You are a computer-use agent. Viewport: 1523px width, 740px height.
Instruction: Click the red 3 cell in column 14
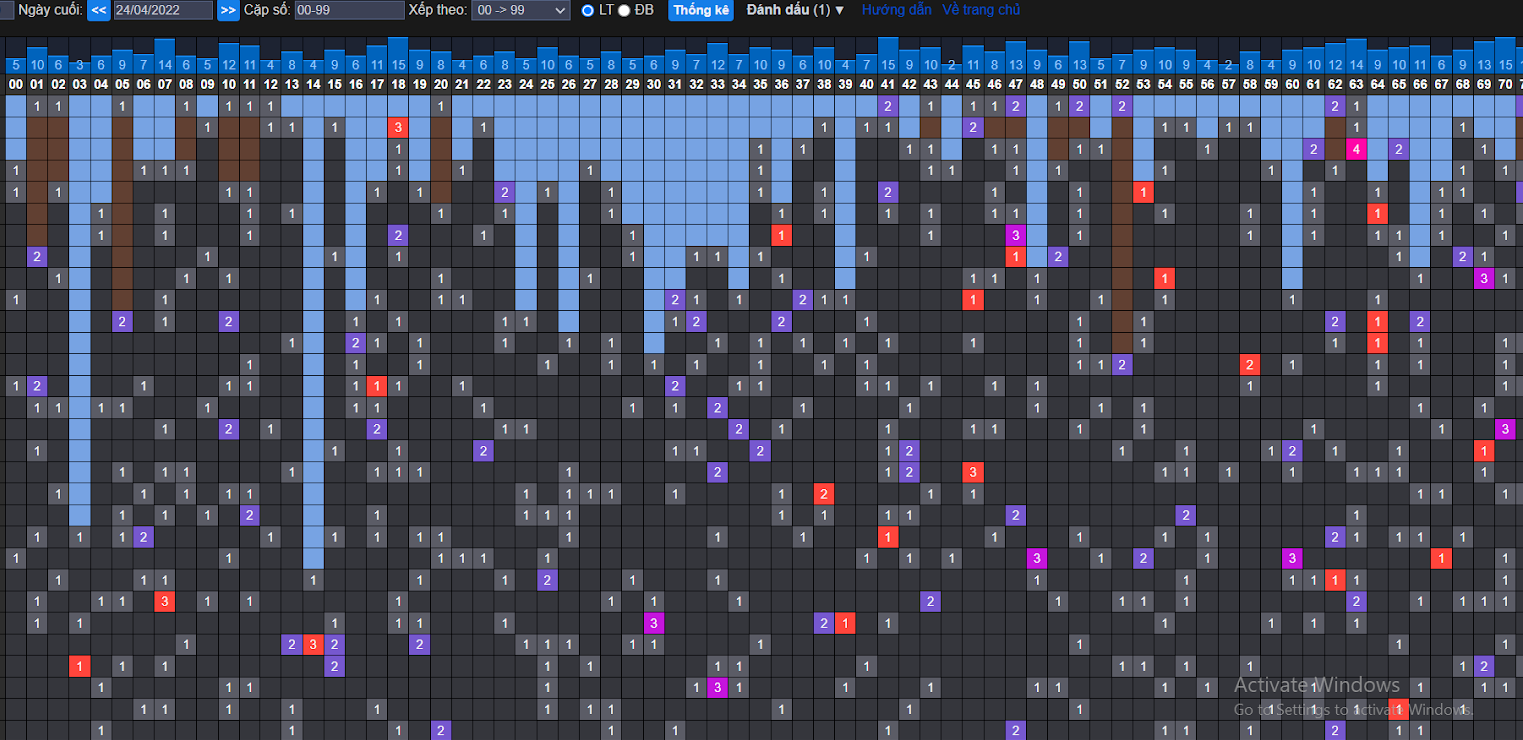click(x=313, y=644)
